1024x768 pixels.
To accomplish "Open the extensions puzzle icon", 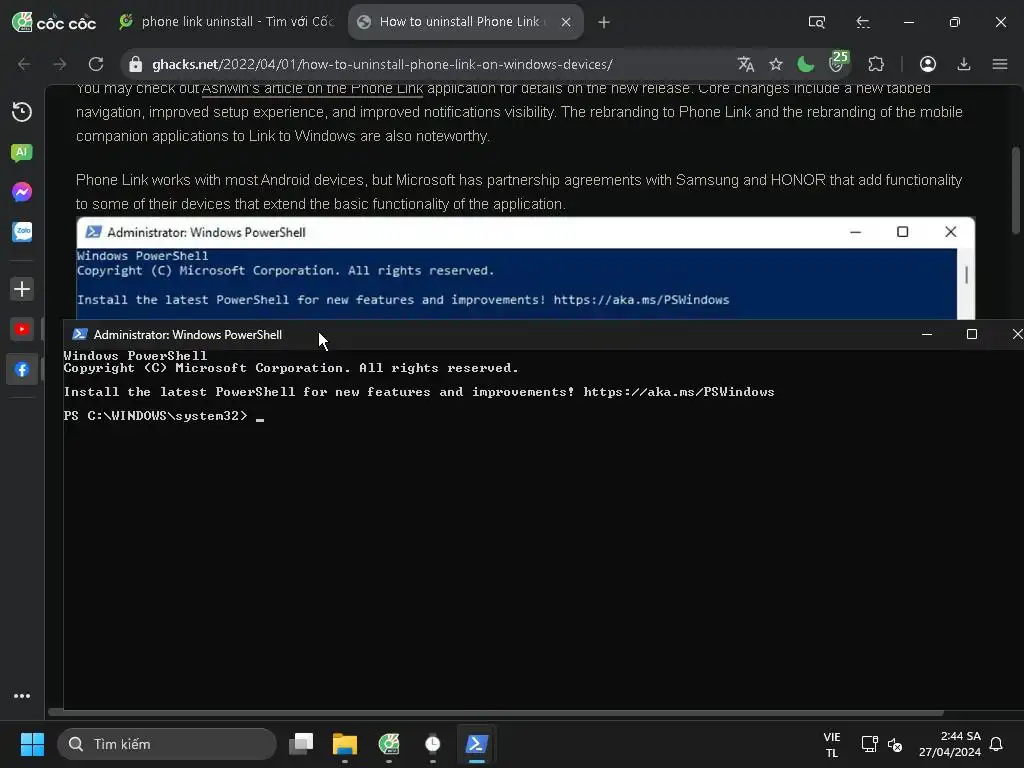I will pyautogui.click(x=876, y=64).
